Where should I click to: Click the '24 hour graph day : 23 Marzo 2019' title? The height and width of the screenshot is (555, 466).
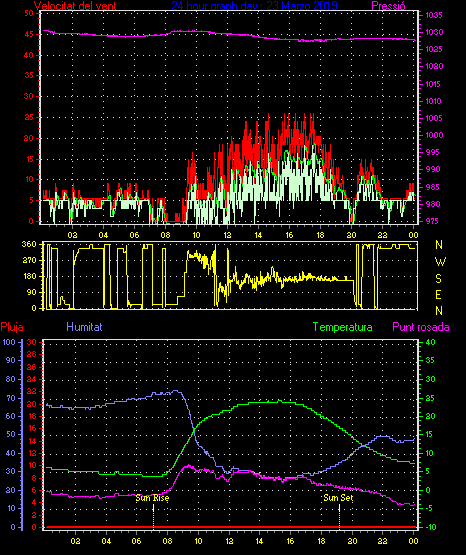[x=254, y=5]
